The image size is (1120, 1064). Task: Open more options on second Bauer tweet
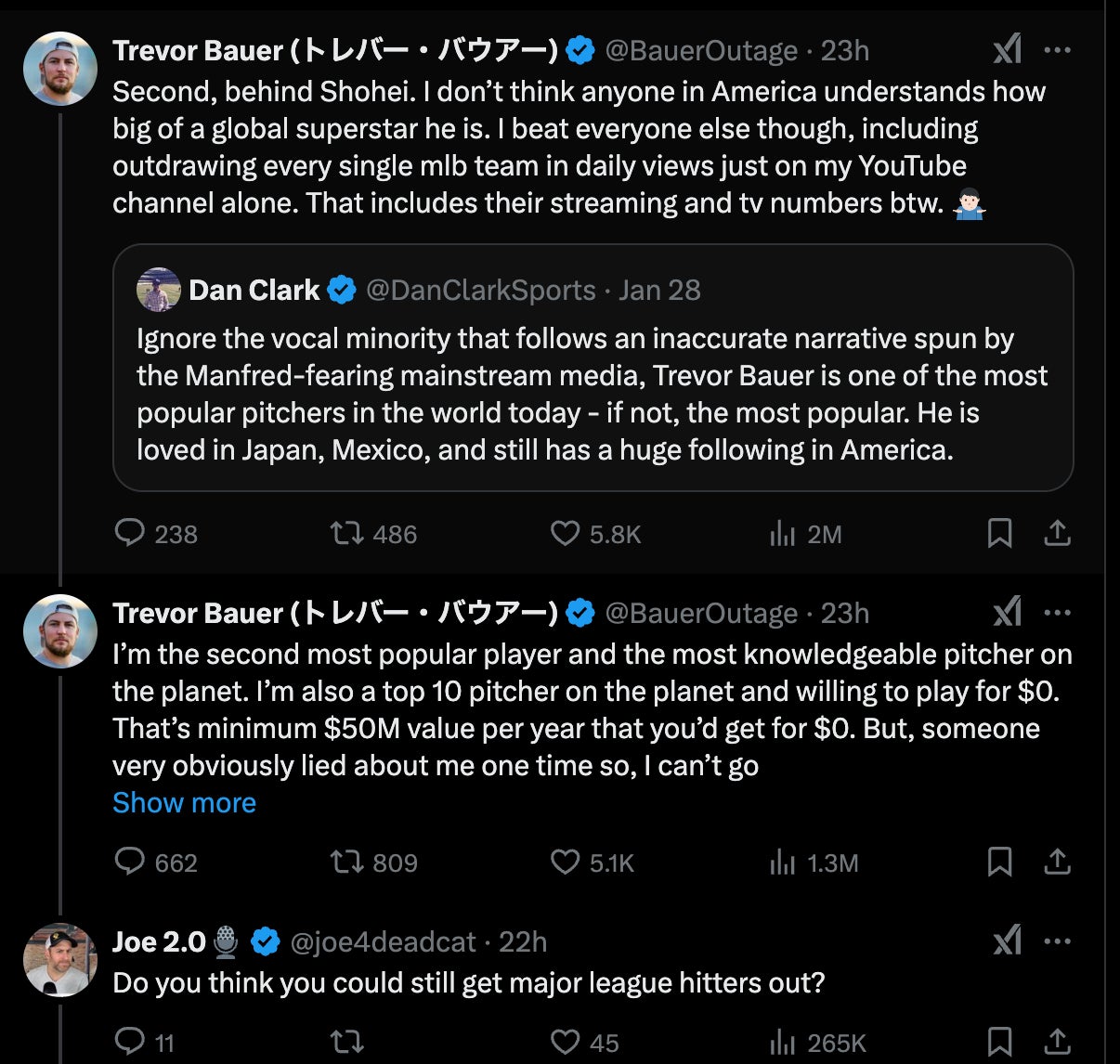tap(1058, 613)
